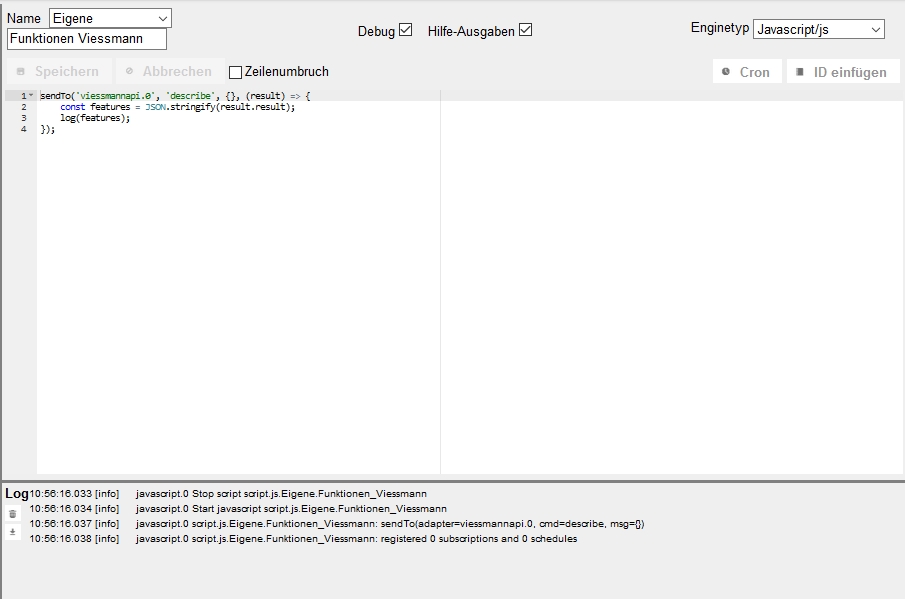Open the Name group dropdown showing Eigene
Image resolution: width=905 pixels, height=599 pixels.
coord(110,18)
